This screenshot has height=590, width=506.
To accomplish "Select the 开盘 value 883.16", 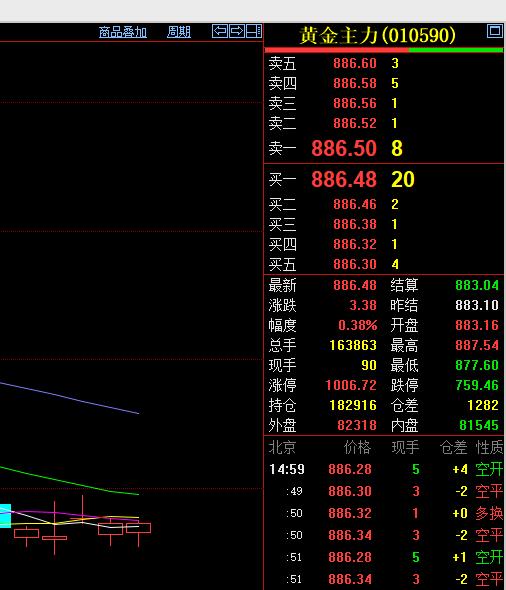I will pyautogui.click(x=477, y=325).
